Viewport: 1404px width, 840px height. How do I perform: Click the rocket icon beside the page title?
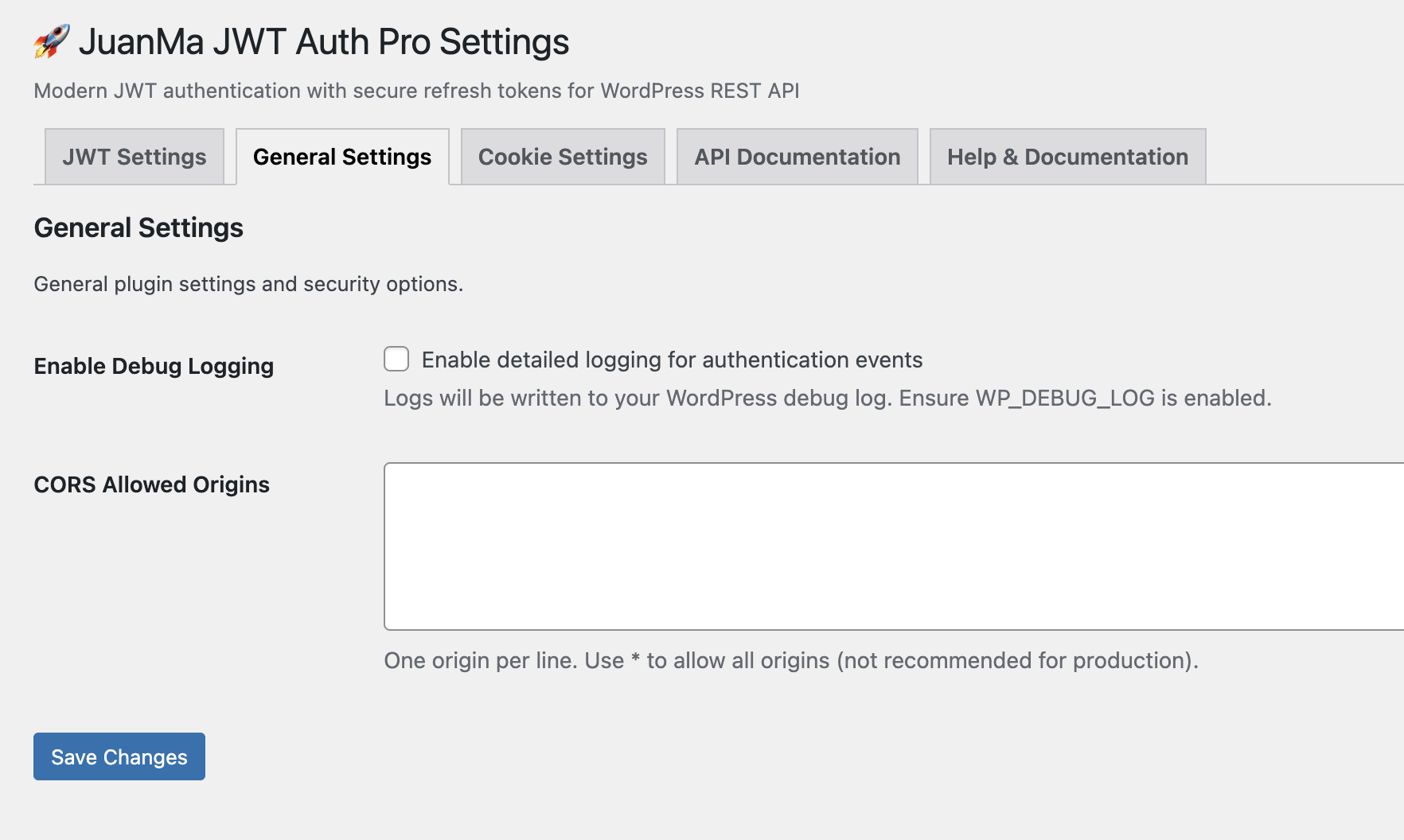[52, 41]
